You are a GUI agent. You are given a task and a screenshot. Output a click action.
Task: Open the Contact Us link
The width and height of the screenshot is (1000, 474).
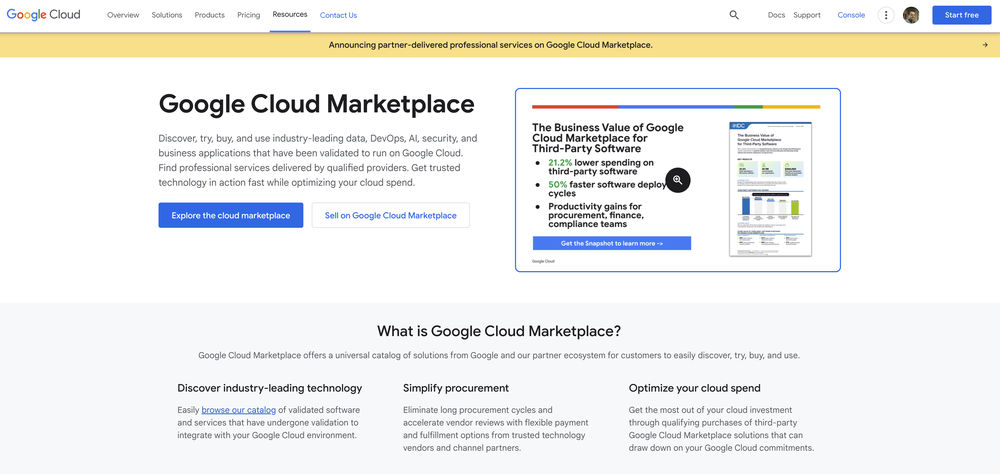point(339,15)
